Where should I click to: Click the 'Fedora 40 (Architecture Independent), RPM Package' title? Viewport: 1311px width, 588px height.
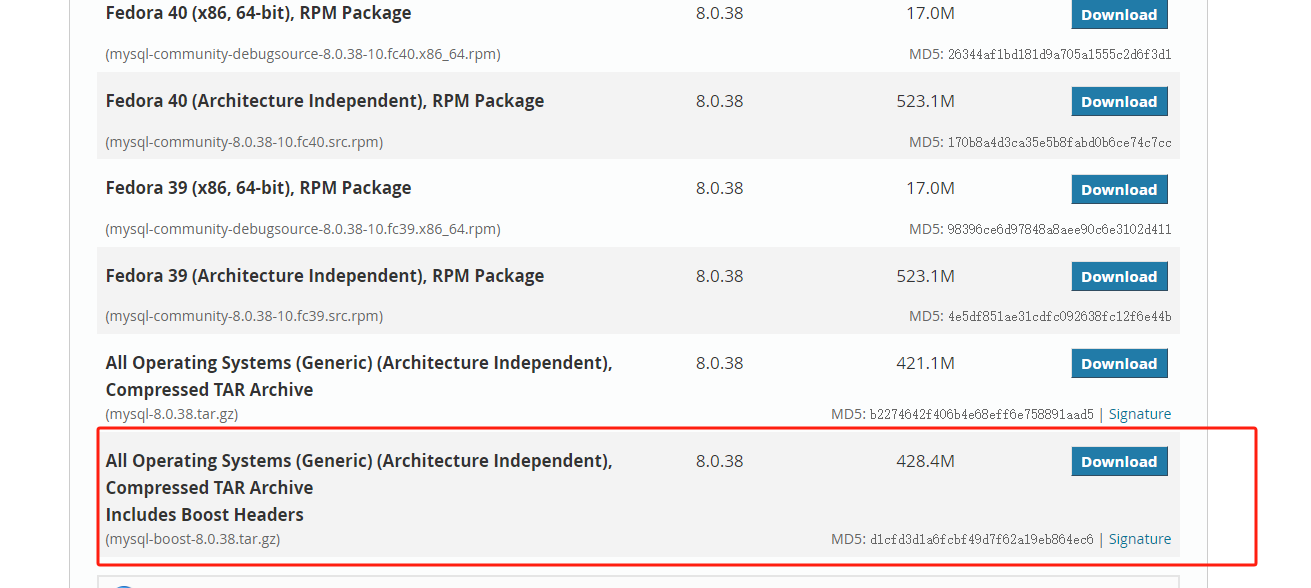325,101
